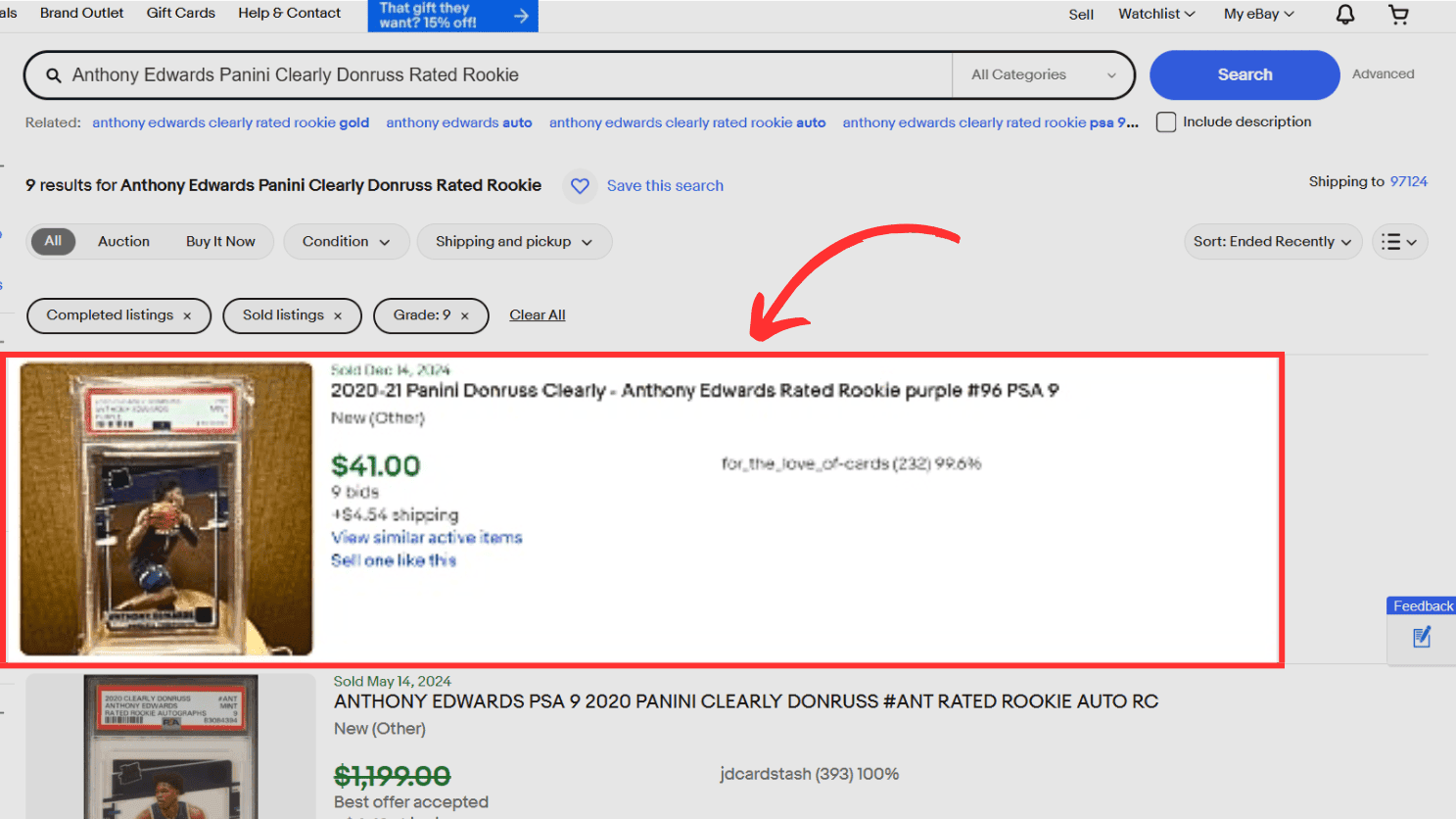Viewport: 1456px width, 819px height.
Task: Open the 2020-21 Panini Donruss Clearly listing title
Action: click(x=695, y=391)
